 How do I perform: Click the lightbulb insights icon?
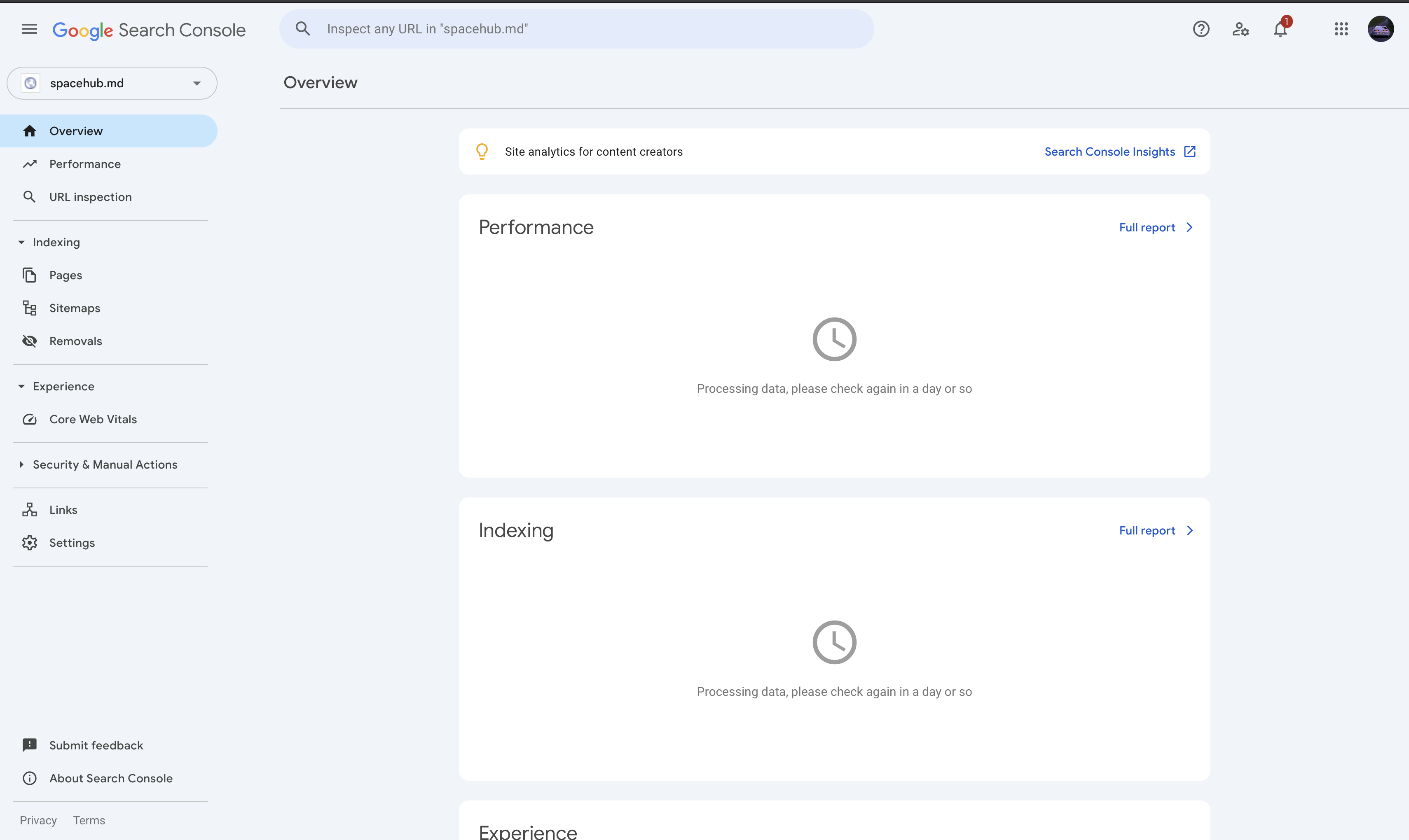482,151
